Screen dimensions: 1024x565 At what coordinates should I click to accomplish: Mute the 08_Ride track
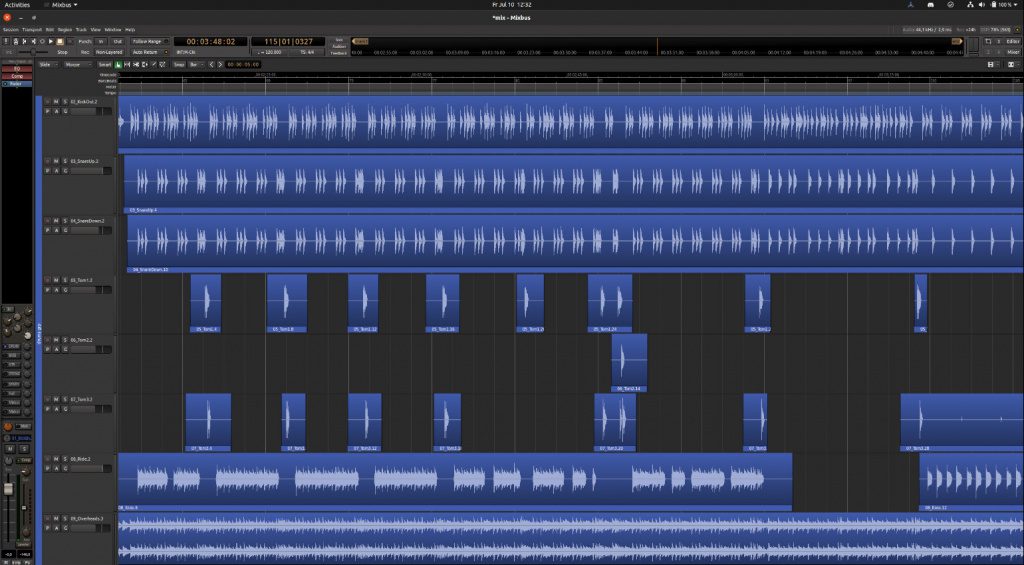coord(56,459)
